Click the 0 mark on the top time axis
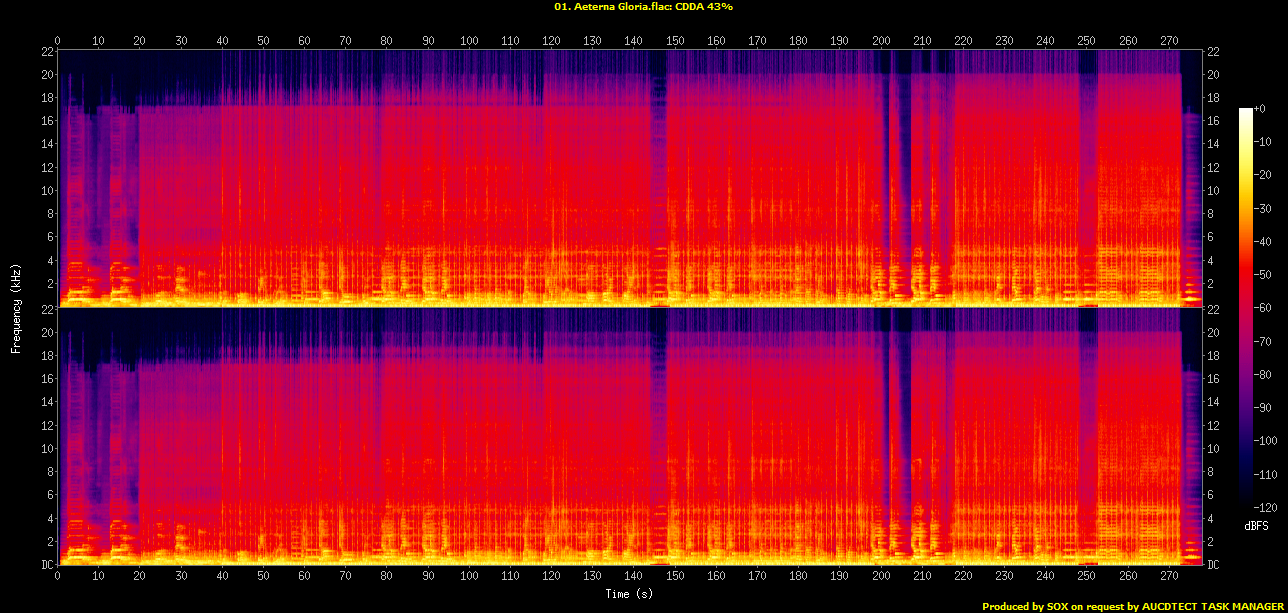 [58, 41]
